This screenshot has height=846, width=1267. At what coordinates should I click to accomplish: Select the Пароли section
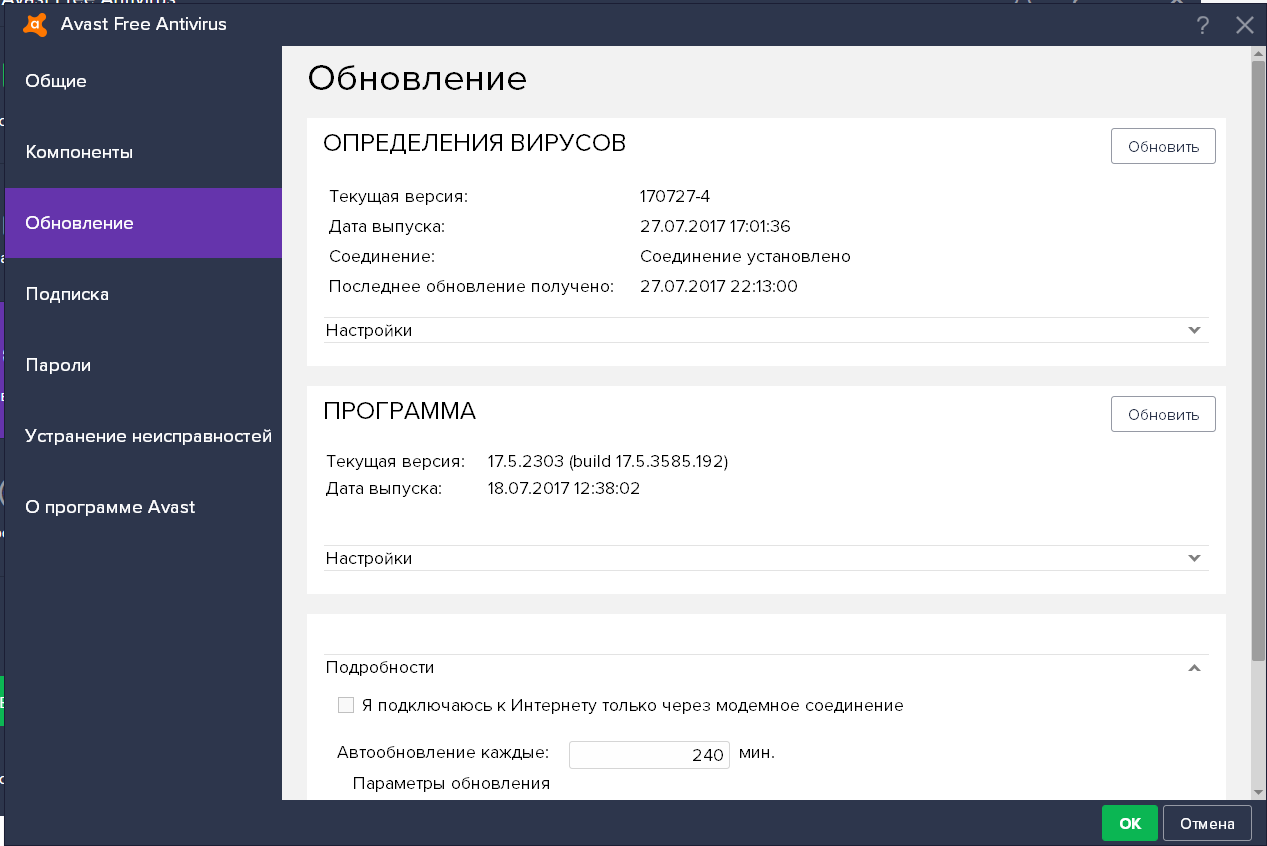pos(56,365)
